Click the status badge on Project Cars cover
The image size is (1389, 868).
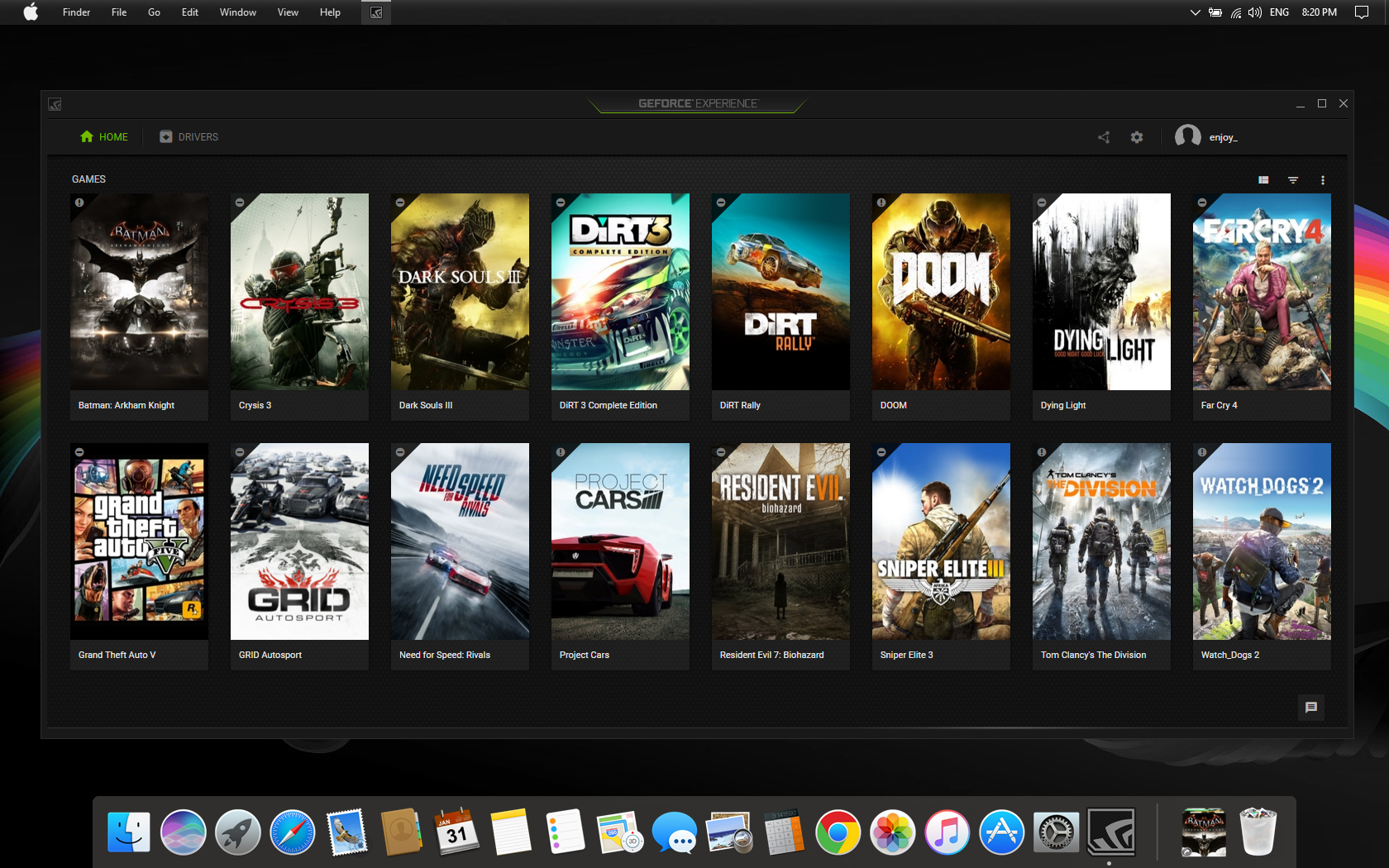561,452
